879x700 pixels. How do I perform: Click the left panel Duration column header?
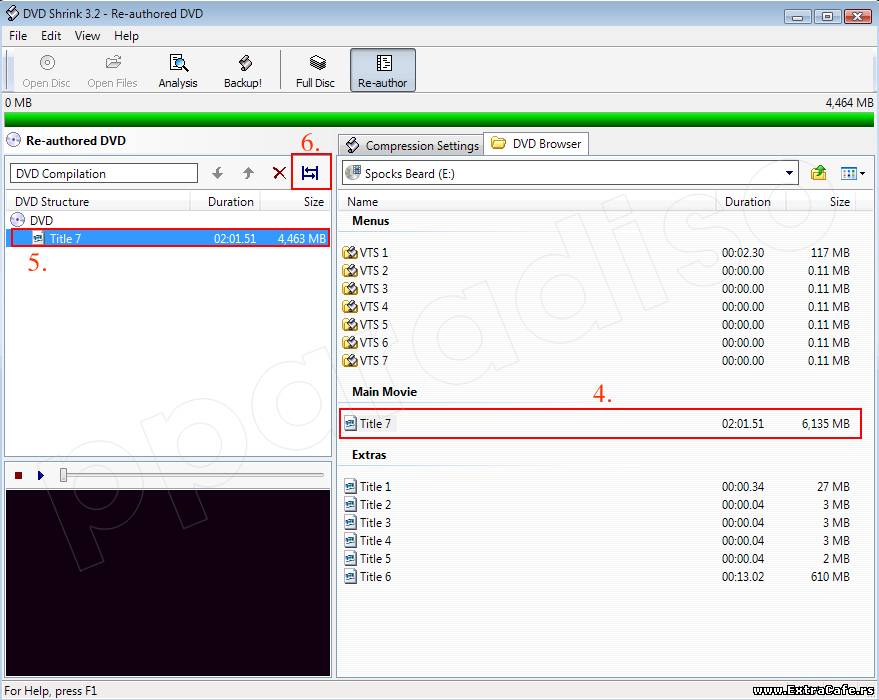226,202
